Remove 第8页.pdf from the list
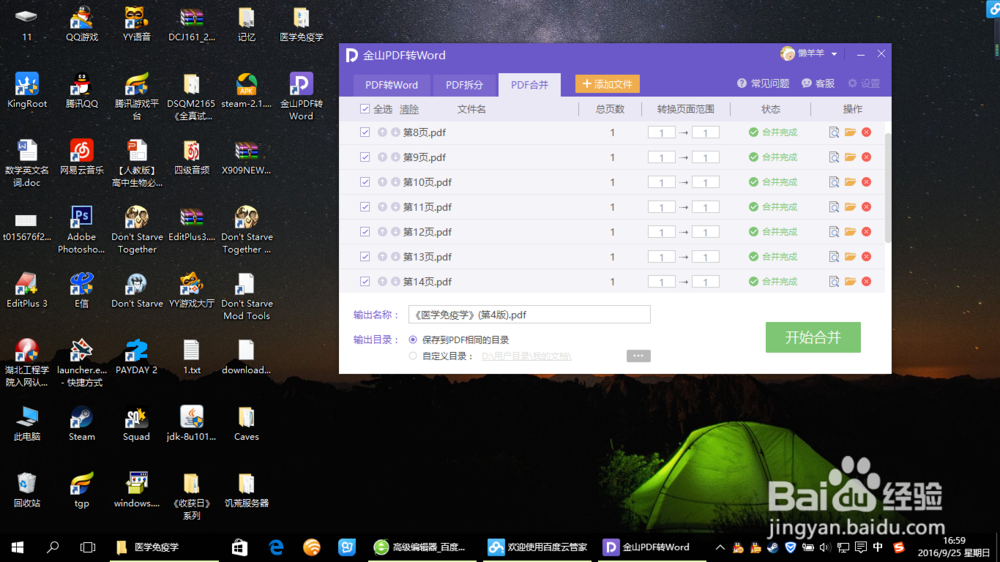This screenshot has width=1000, height=562. [866, 132]
